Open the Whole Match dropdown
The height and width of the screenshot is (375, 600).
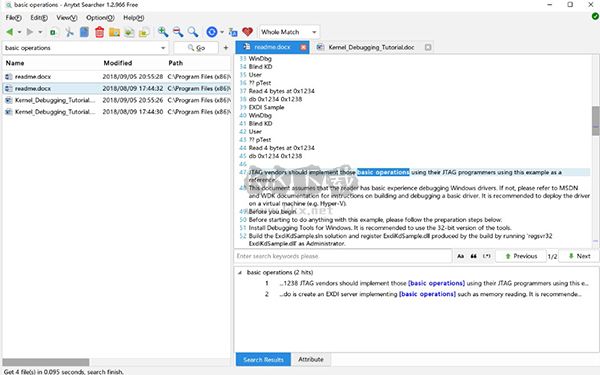[x=289, y=32]
